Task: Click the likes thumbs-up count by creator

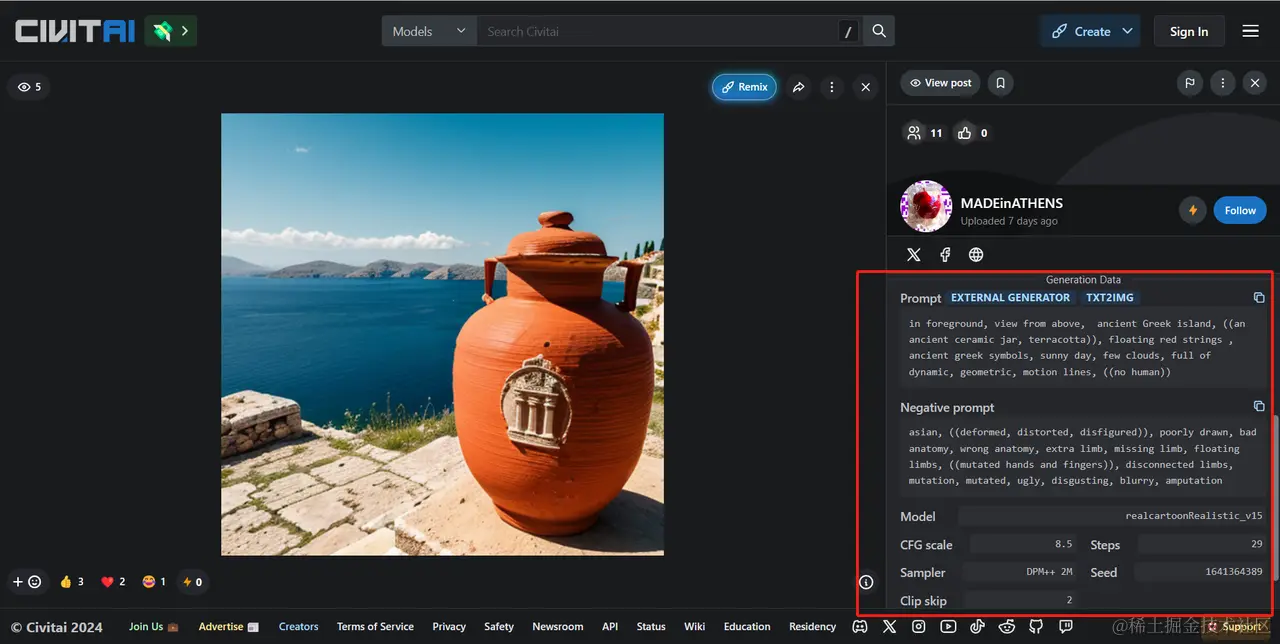Action: (x=972, y=132)
